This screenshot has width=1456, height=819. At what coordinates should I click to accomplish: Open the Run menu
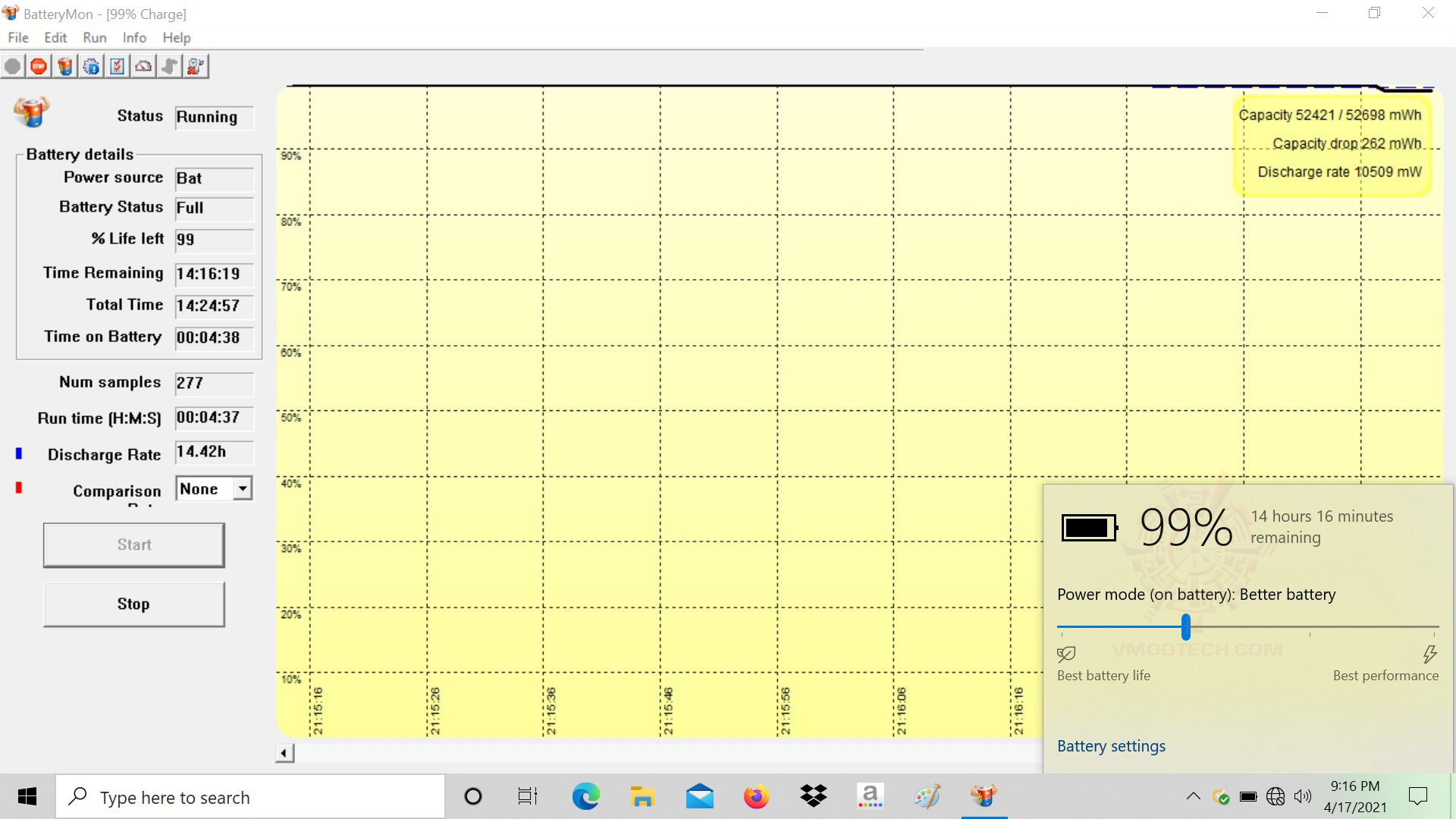click(x=94, y=37)
